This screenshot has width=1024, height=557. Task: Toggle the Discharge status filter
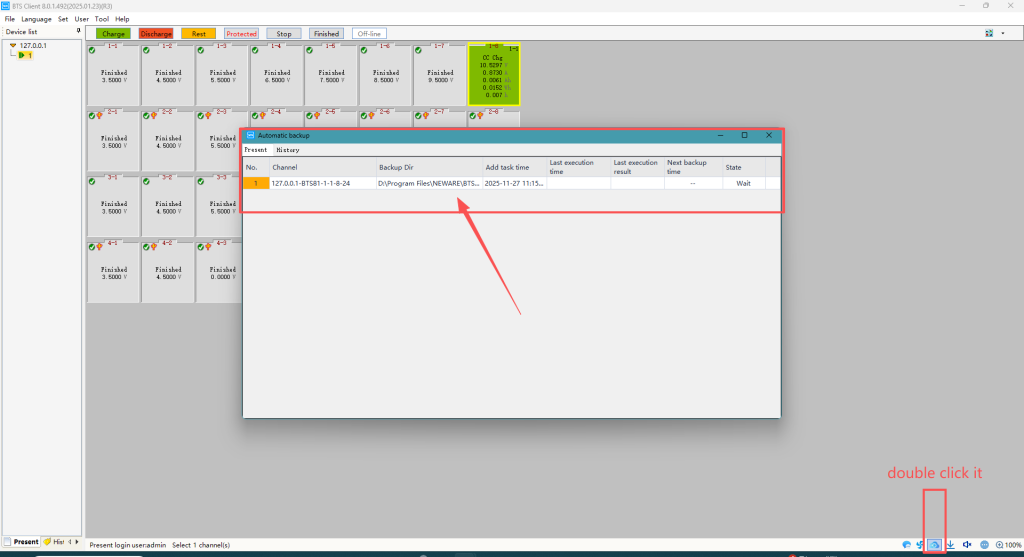[155, 34]
